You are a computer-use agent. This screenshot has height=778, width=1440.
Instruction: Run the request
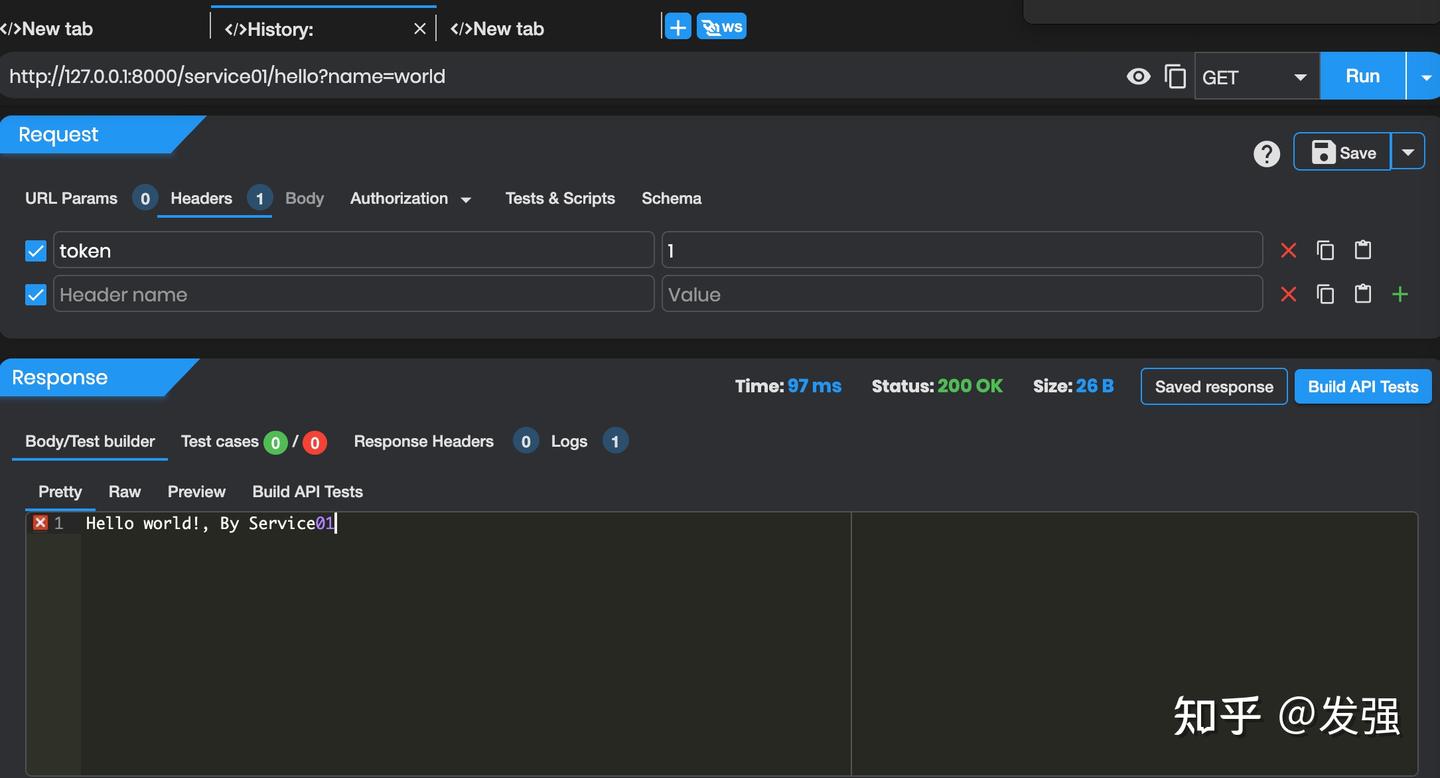click(x=1362, y=76)
